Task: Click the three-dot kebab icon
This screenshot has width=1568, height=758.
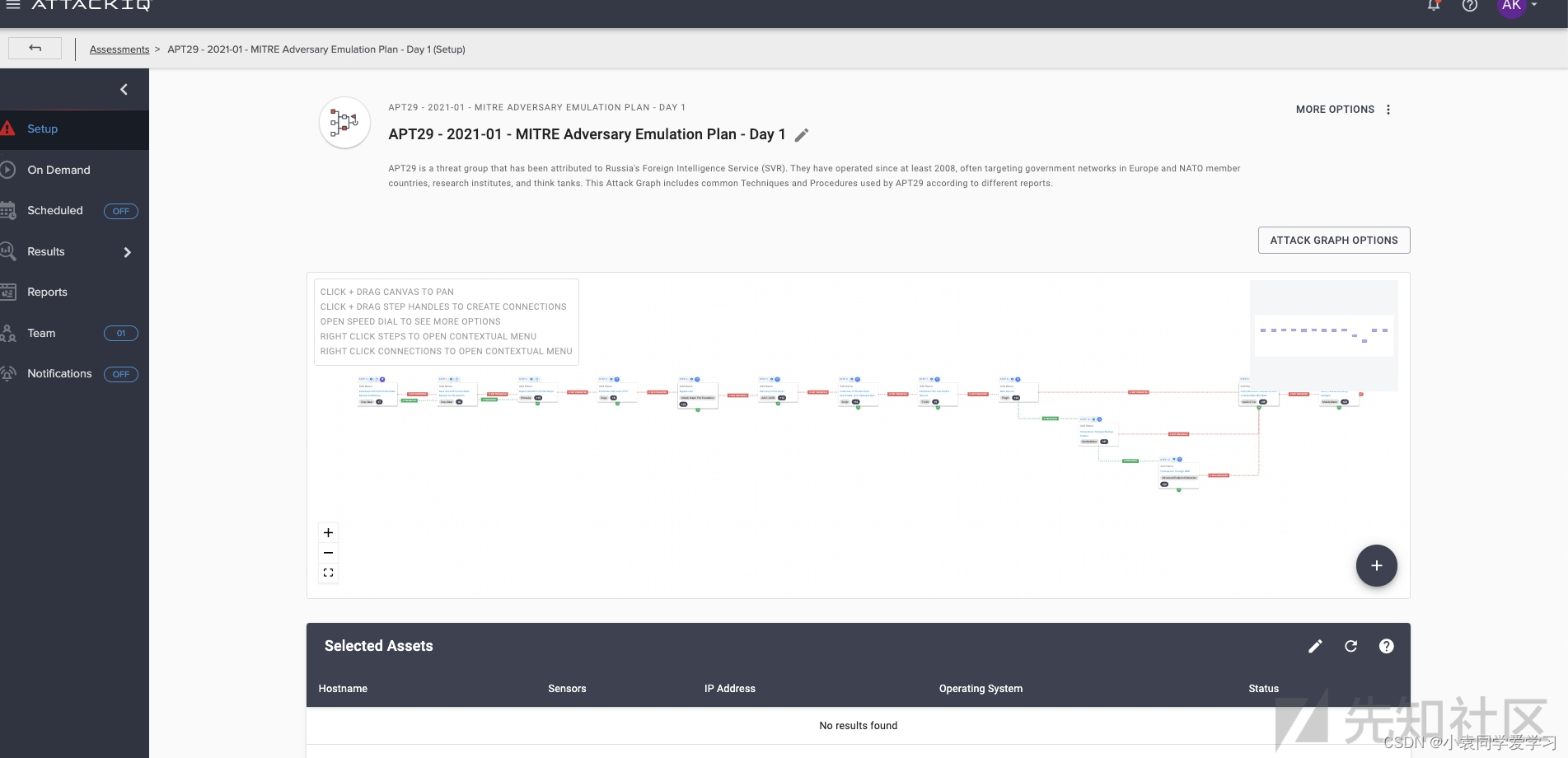Action: coord(1388,110)
